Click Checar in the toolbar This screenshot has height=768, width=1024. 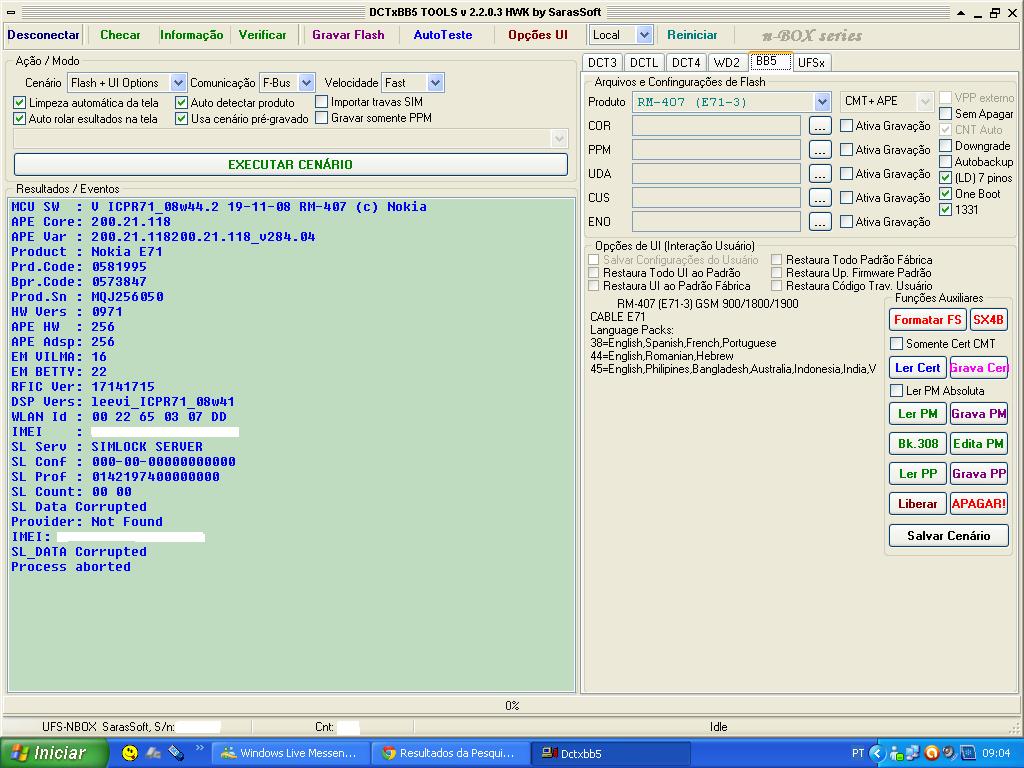pos(120,35)
